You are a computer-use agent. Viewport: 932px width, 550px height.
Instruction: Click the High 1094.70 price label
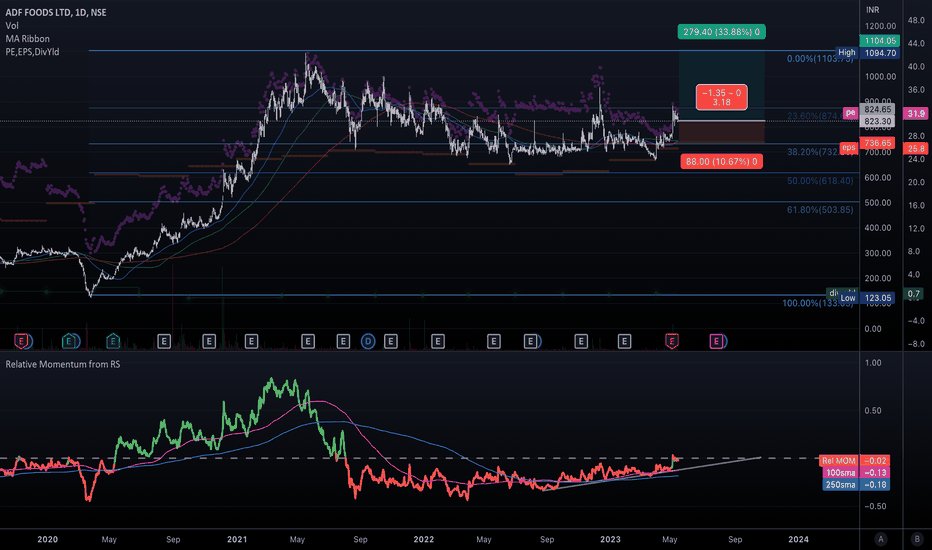(x=867, y=53)
